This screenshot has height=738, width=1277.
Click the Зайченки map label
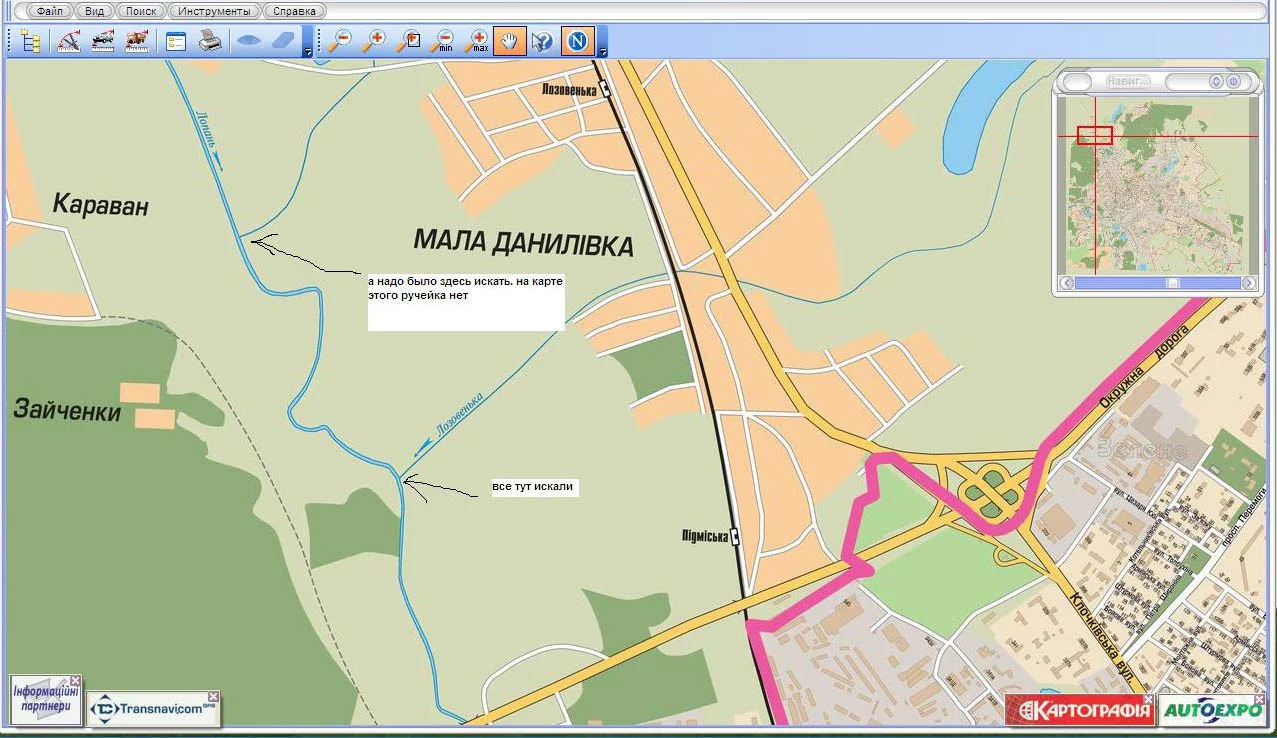[67, 410]
